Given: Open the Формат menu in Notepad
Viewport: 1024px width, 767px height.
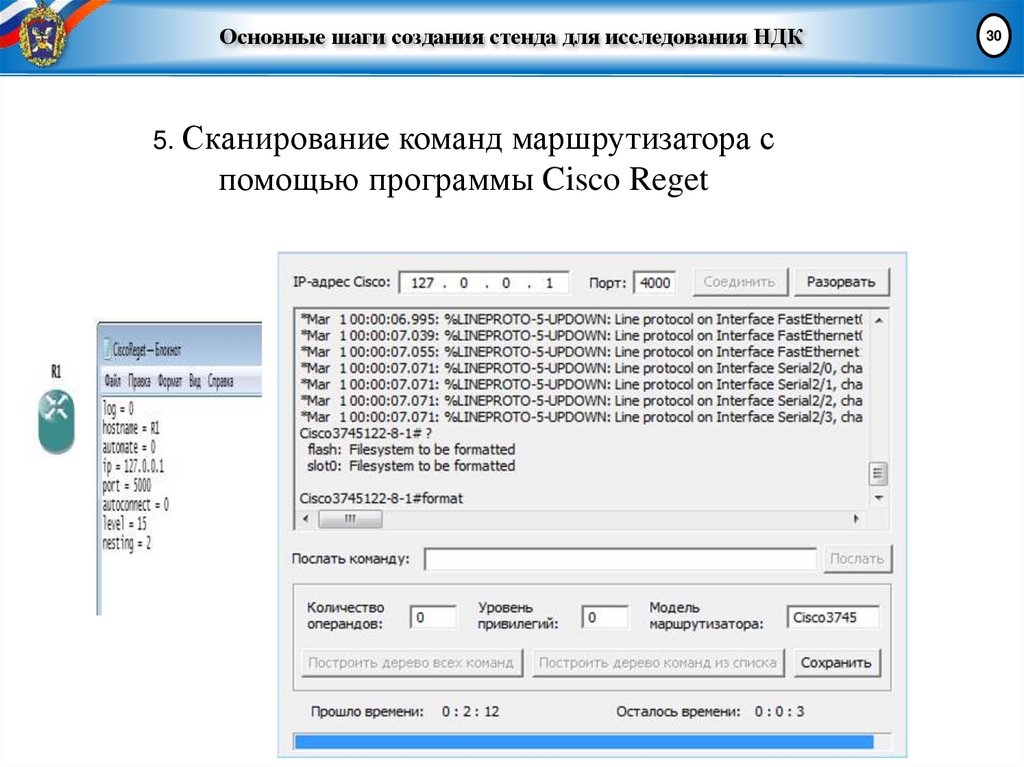Looking at the screenshot, I should coord(171,381).
